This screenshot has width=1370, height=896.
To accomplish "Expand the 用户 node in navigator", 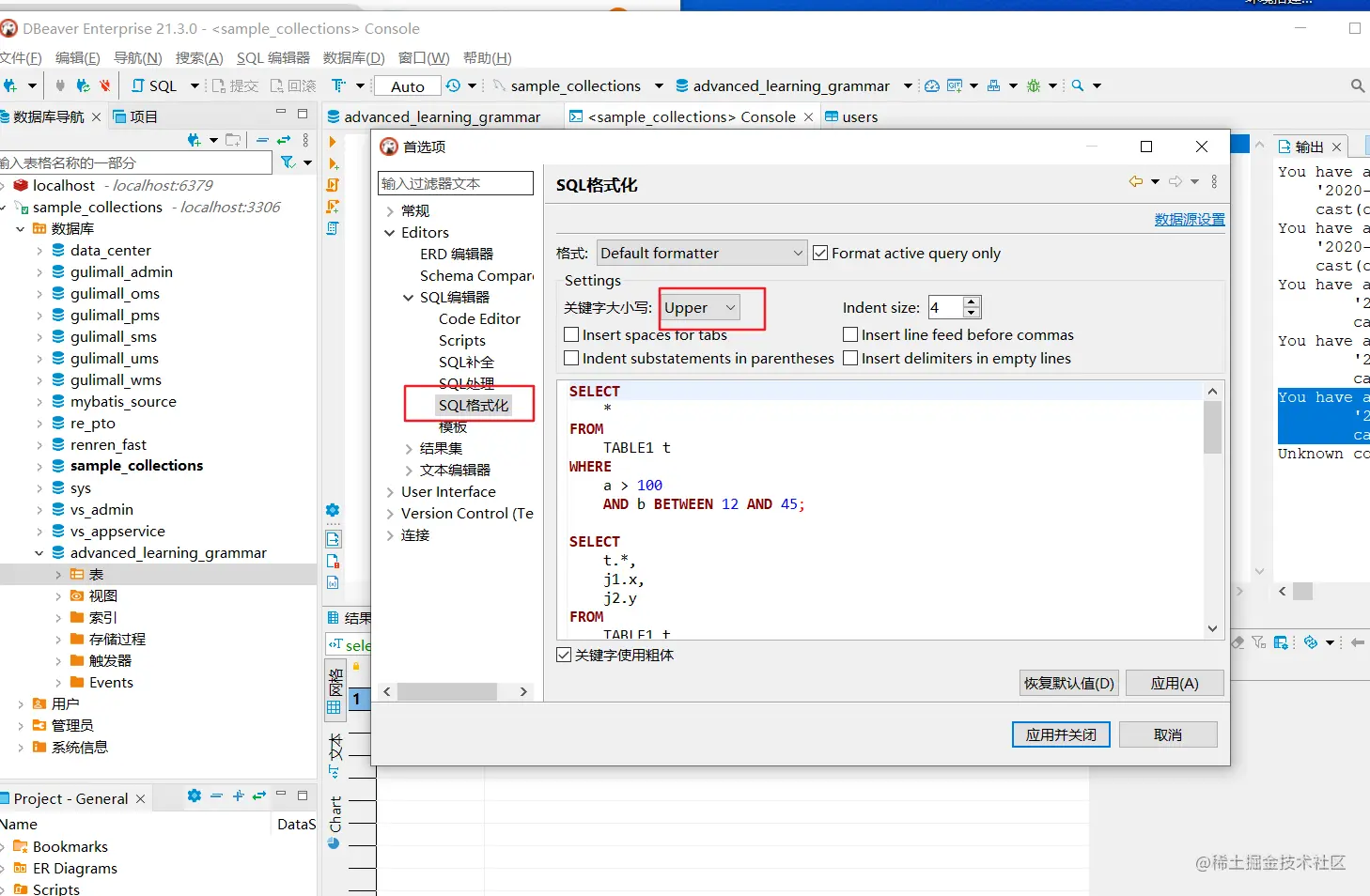I will click(20, 703).
